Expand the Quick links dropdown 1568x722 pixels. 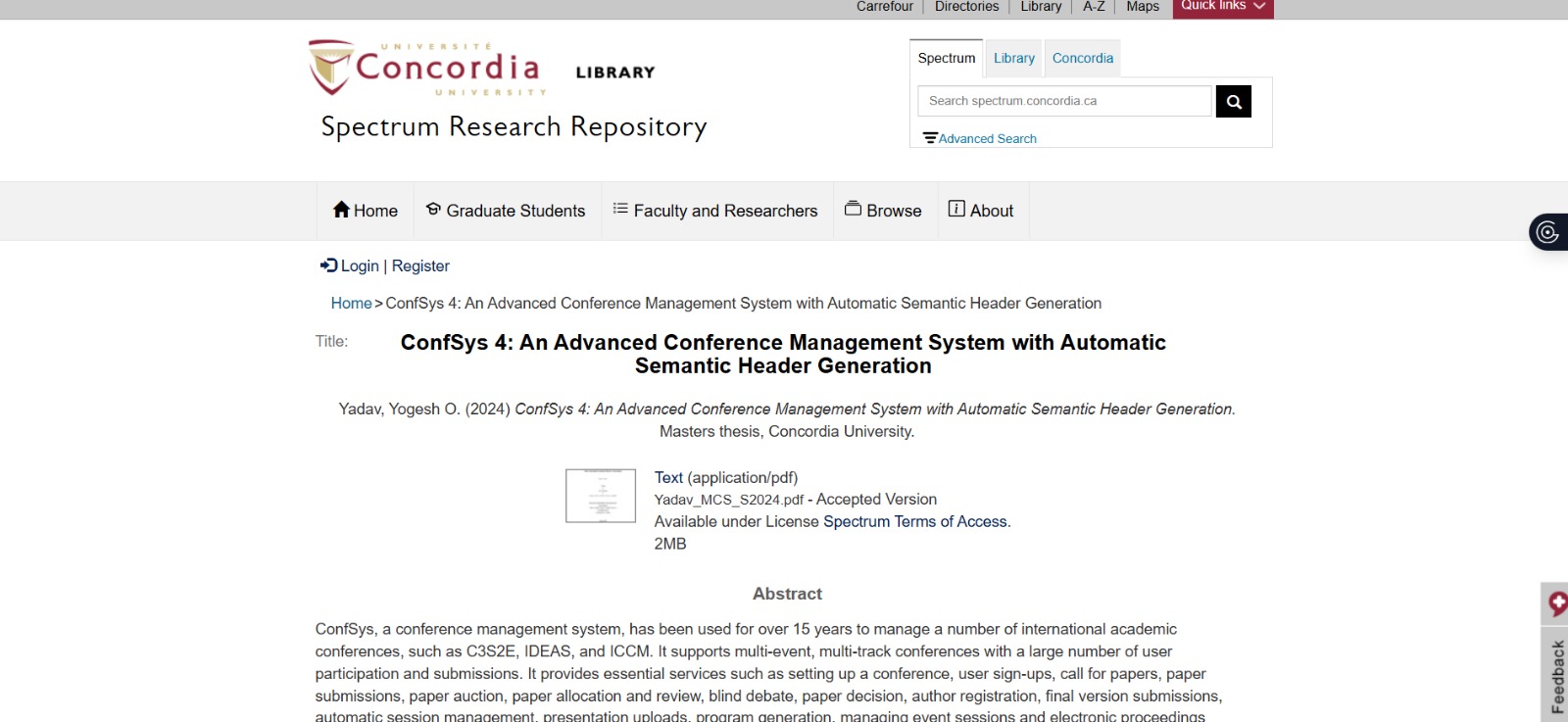coord(1222,7)
